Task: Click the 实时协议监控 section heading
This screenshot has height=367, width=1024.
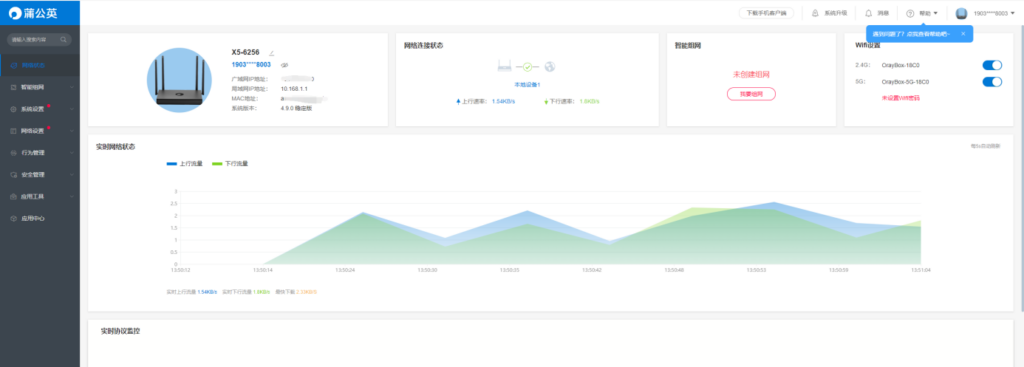Action: [120, 331]
